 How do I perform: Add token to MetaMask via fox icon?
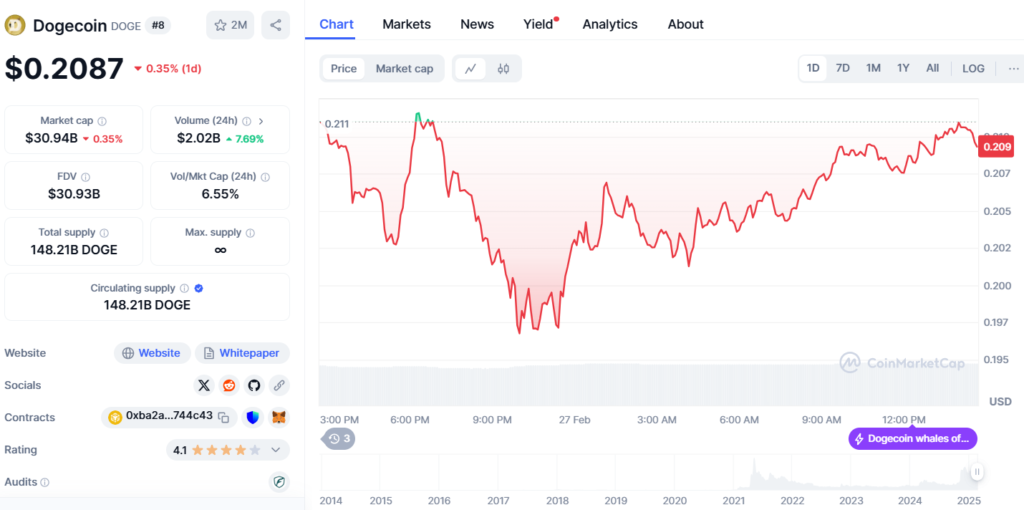[279, 417]
